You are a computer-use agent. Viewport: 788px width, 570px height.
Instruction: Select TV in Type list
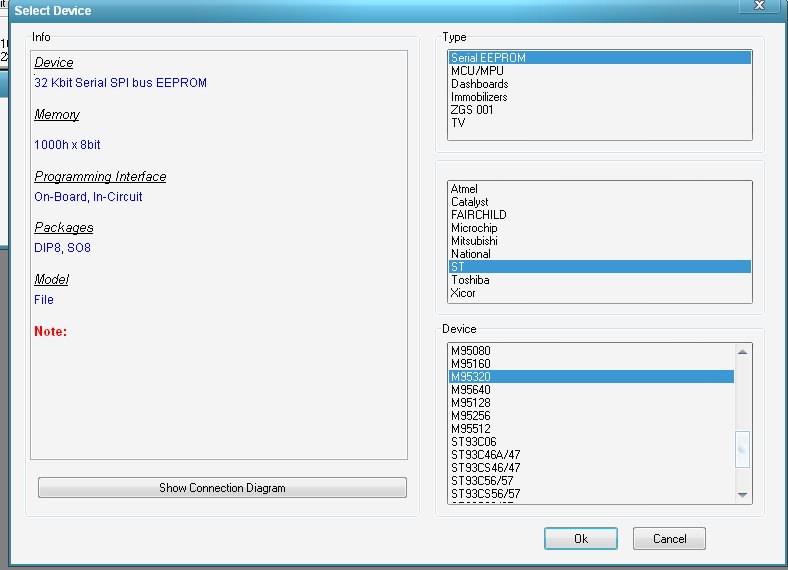click(x=600, y=123)
